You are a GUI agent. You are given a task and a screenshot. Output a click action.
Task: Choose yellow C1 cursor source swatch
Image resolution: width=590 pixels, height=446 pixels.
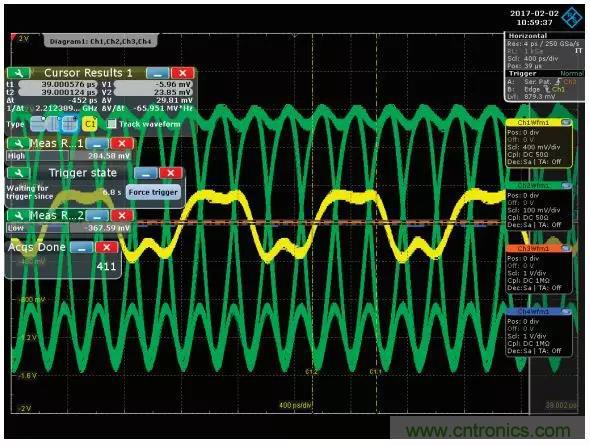(90, 124)
